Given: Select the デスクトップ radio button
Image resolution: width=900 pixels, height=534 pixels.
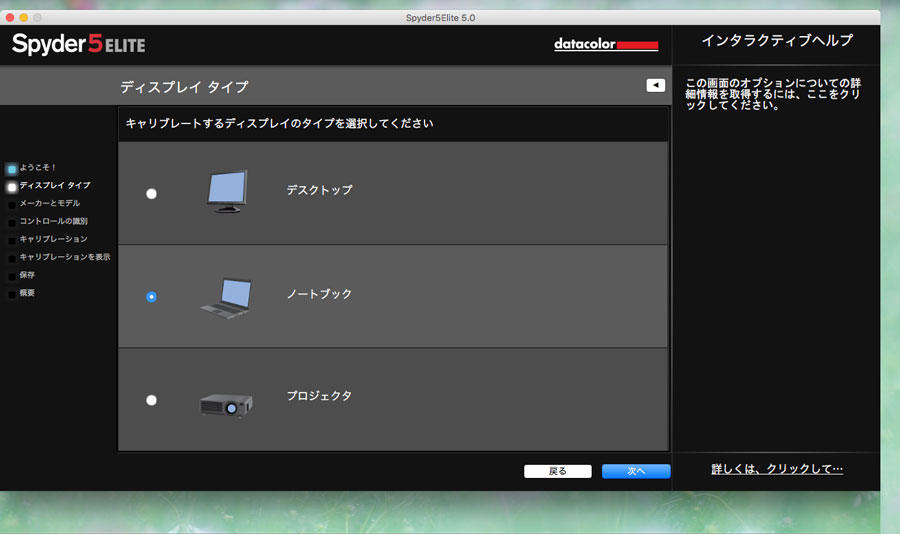Looking at the screenshot, I should coord(151,194).
